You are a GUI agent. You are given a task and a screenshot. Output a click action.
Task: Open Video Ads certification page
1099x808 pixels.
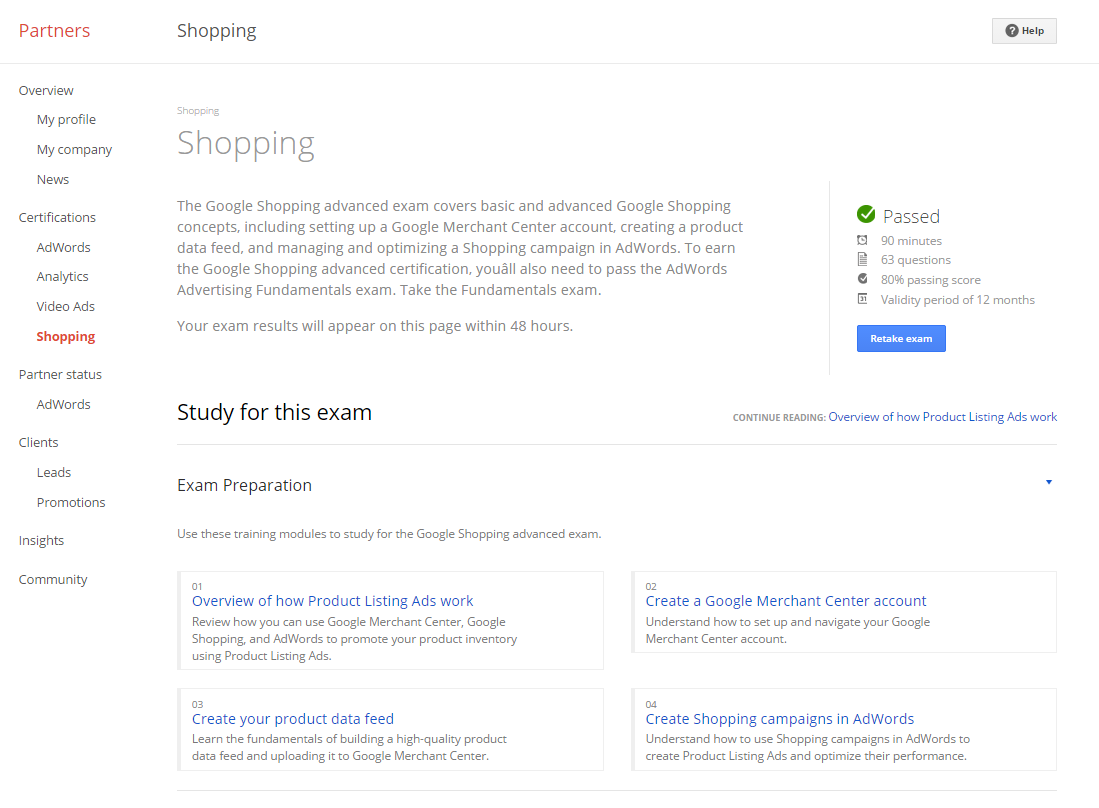click(66, 306)
